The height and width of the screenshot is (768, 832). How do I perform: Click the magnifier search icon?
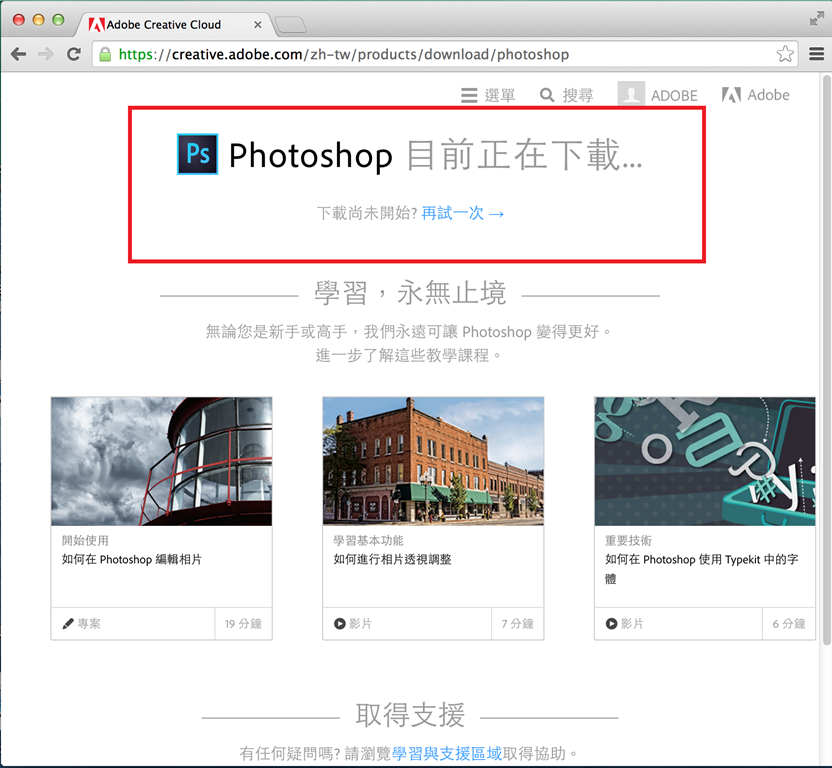[x=547, y=96]
